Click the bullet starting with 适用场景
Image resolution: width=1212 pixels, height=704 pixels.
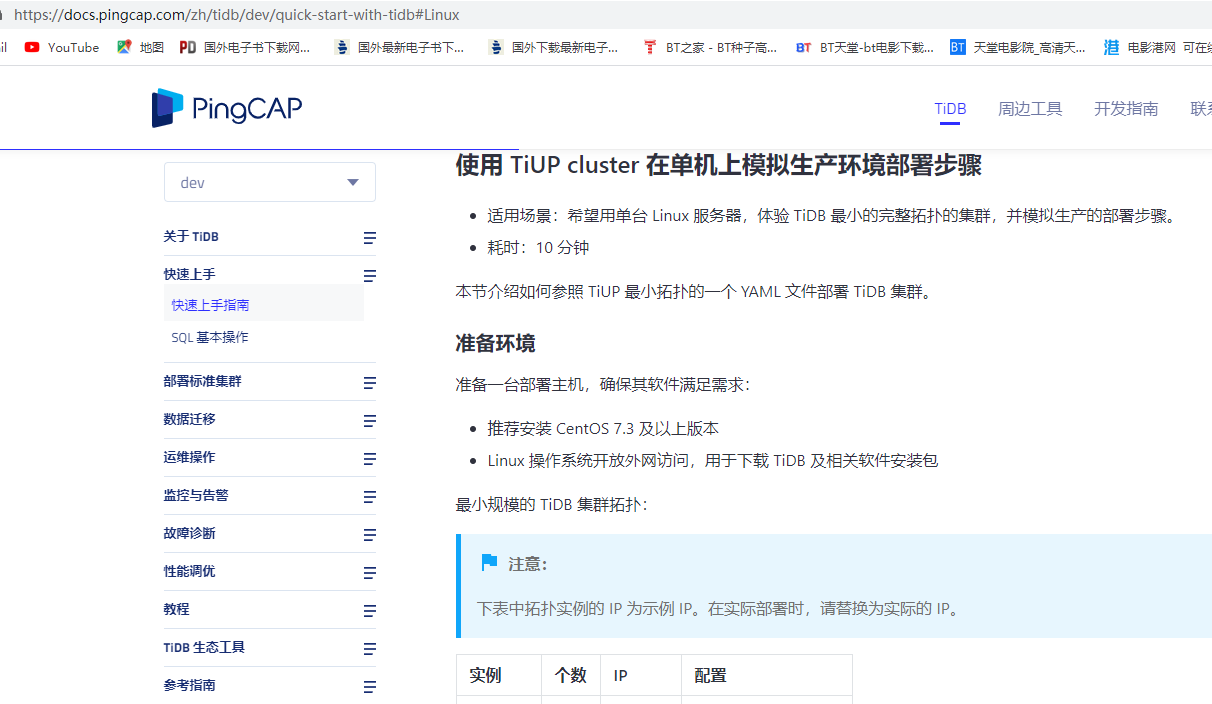[x=832, y=216]
